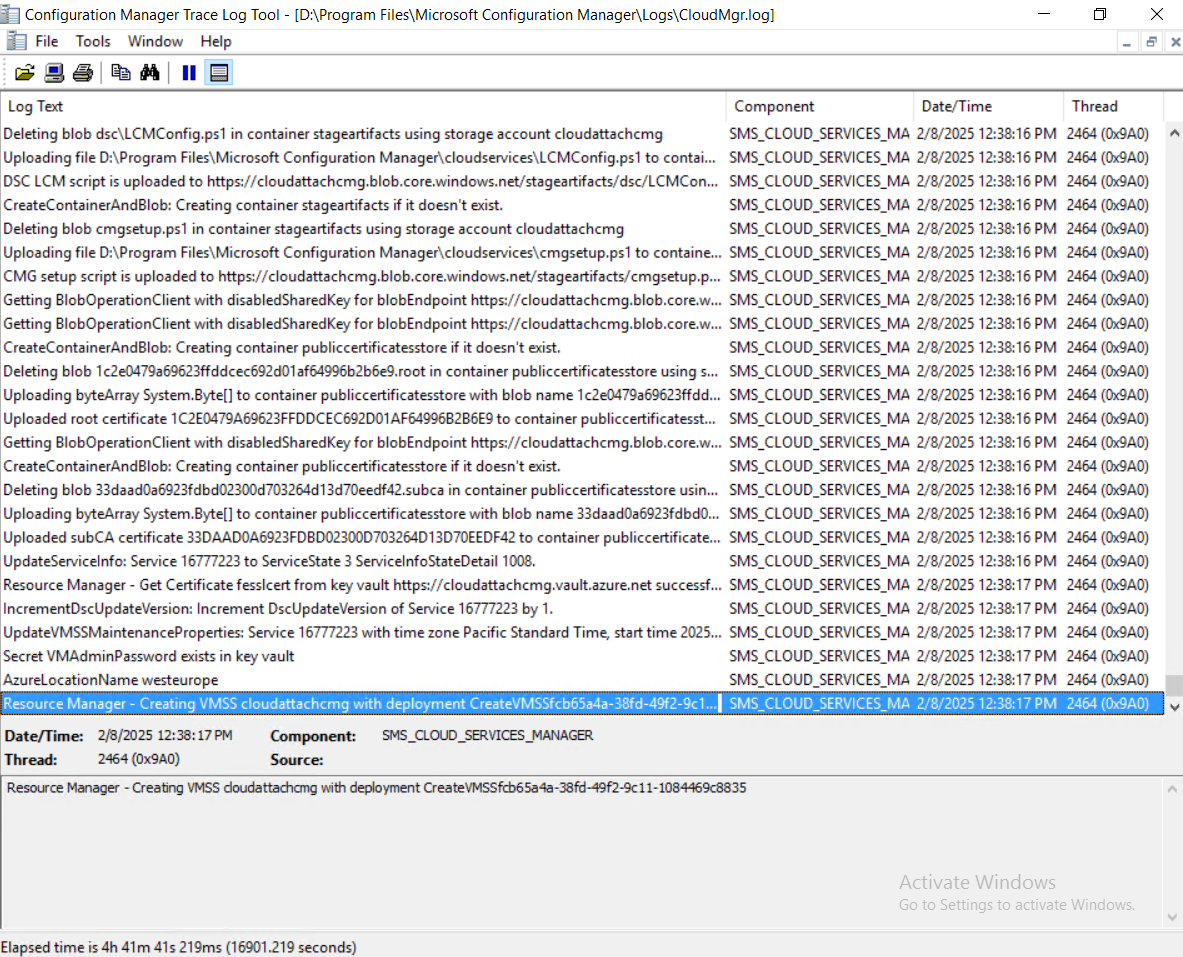Open a log file with the folder icon
Viewport: 1183px width, 957px height.
point(25,72)
